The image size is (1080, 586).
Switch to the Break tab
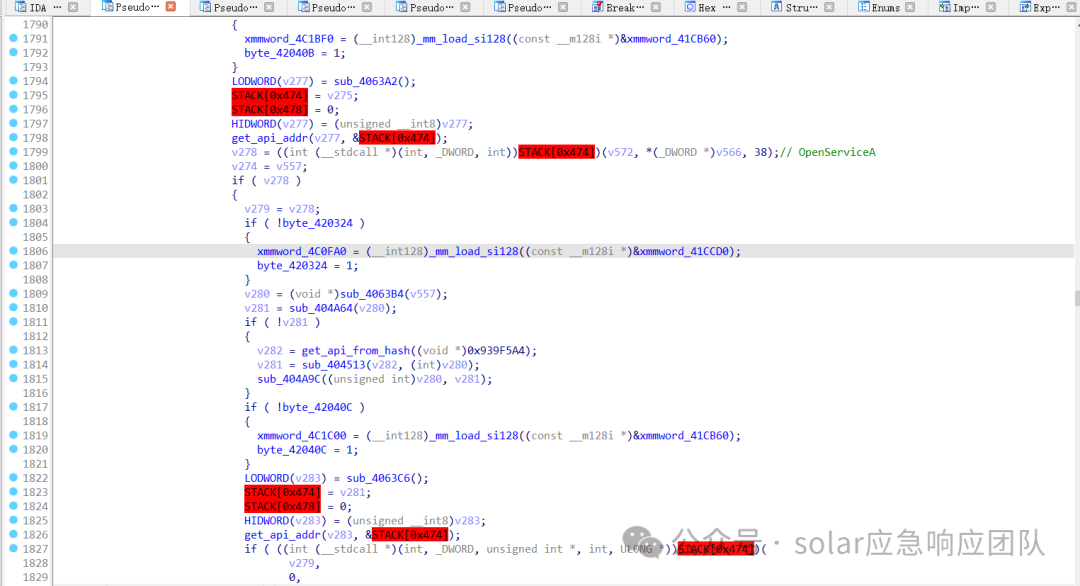pyautogui.click(x=625, y=8)
